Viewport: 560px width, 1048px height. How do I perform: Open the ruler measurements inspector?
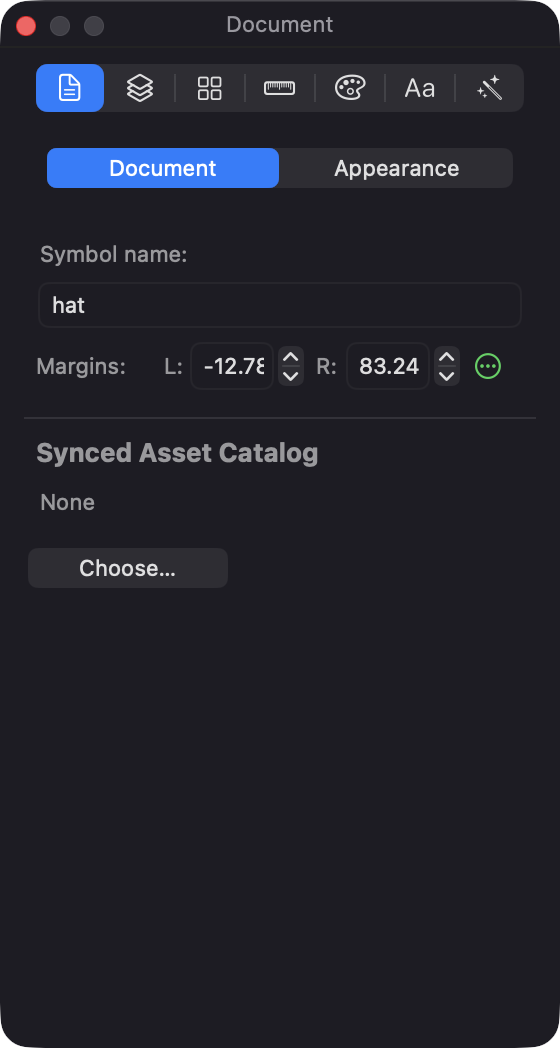point(279,88)
